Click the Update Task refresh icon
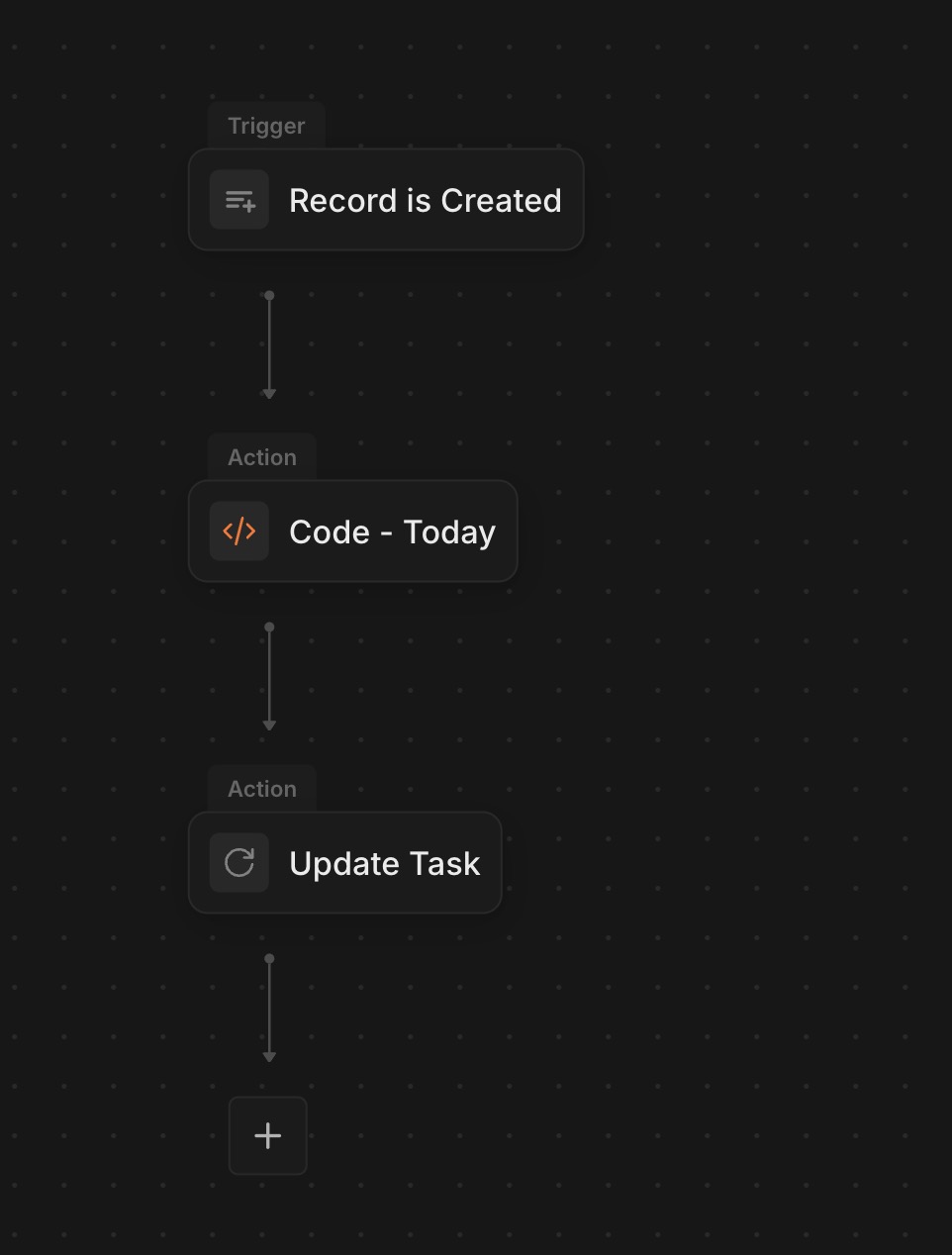 239,863
